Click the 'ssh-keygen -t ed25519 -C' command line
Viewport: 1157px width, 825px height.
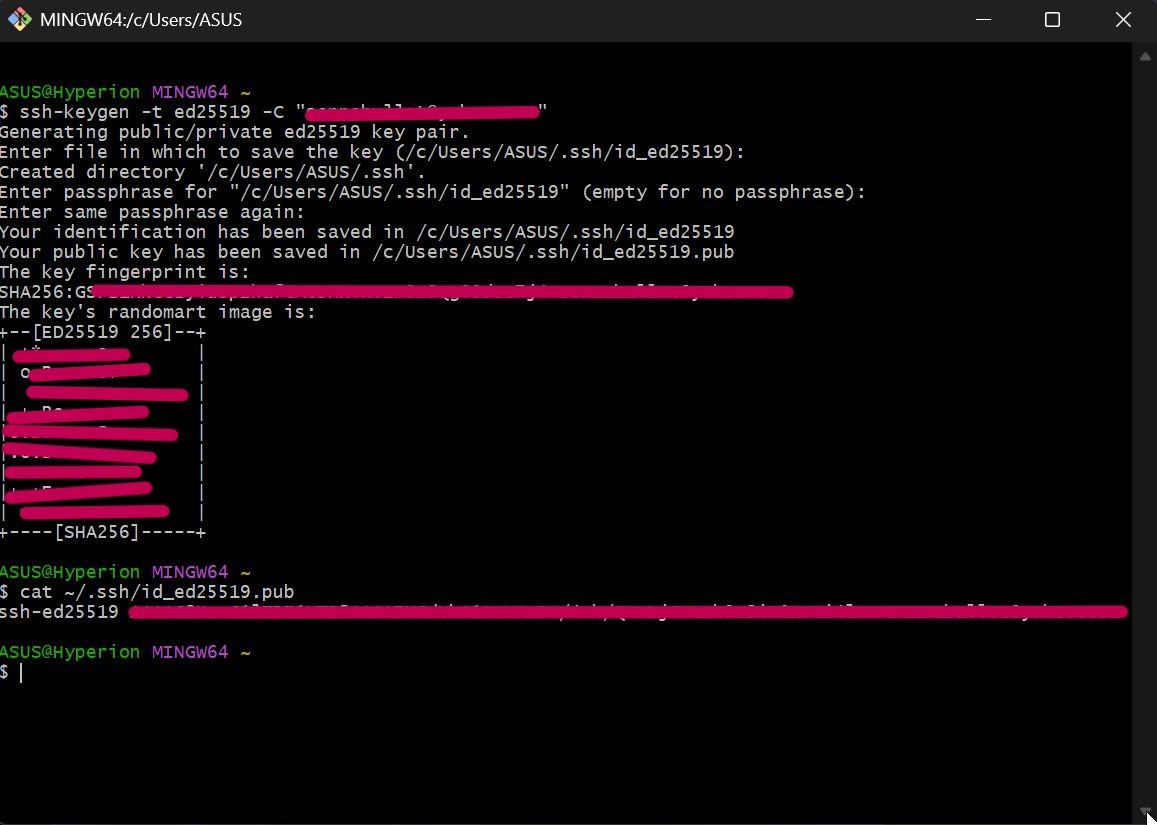pos(274,112)
